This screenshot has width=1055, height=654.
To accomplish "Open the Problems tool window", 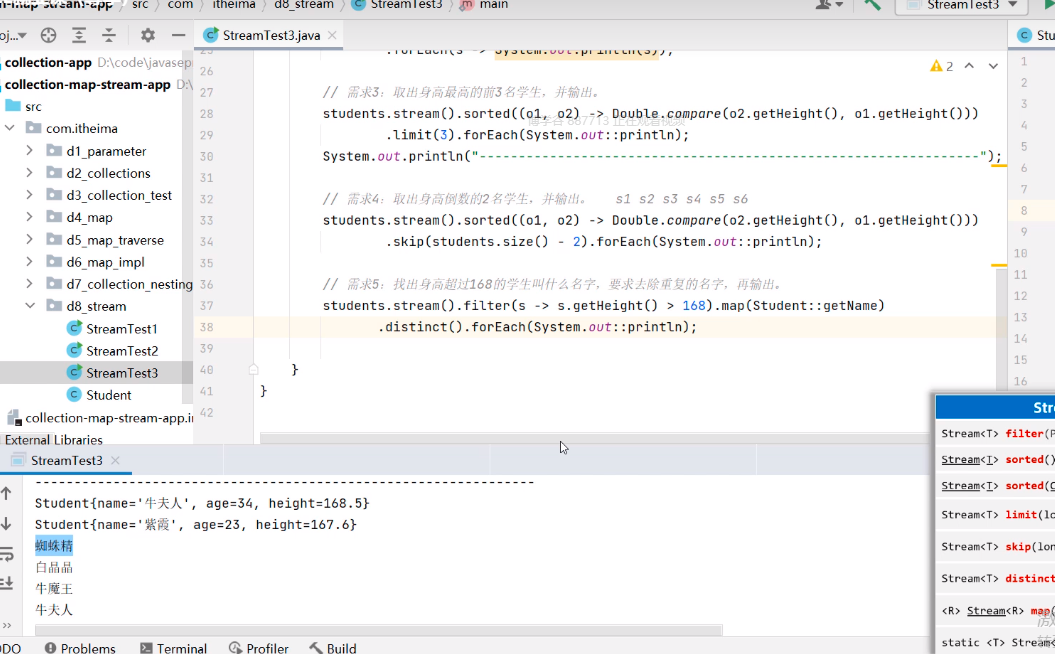I will 80,648.
